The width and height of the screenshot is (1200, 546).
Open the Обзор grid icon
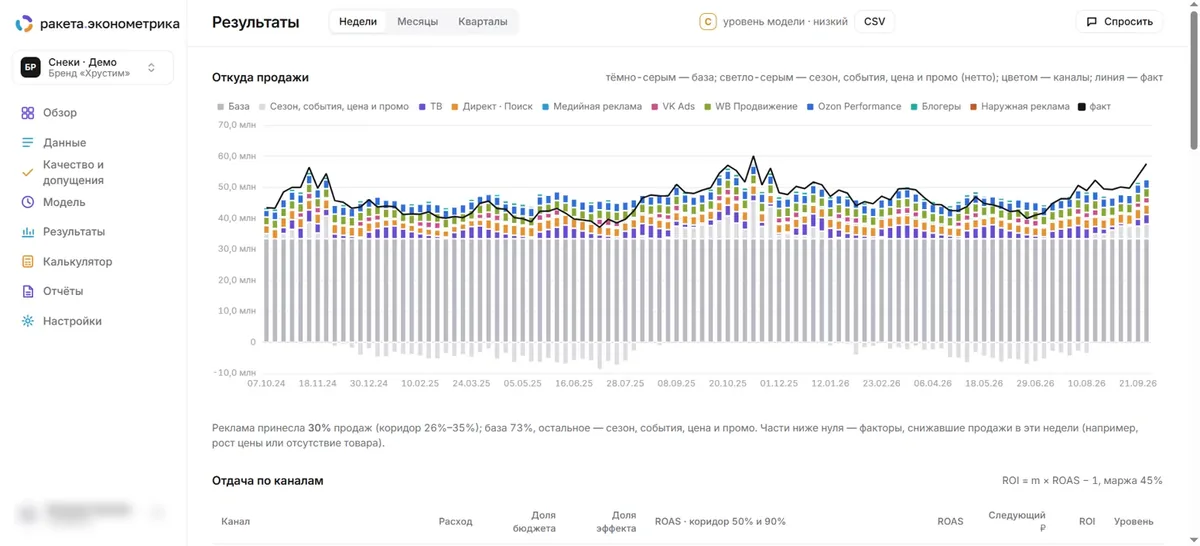point(28,113)
